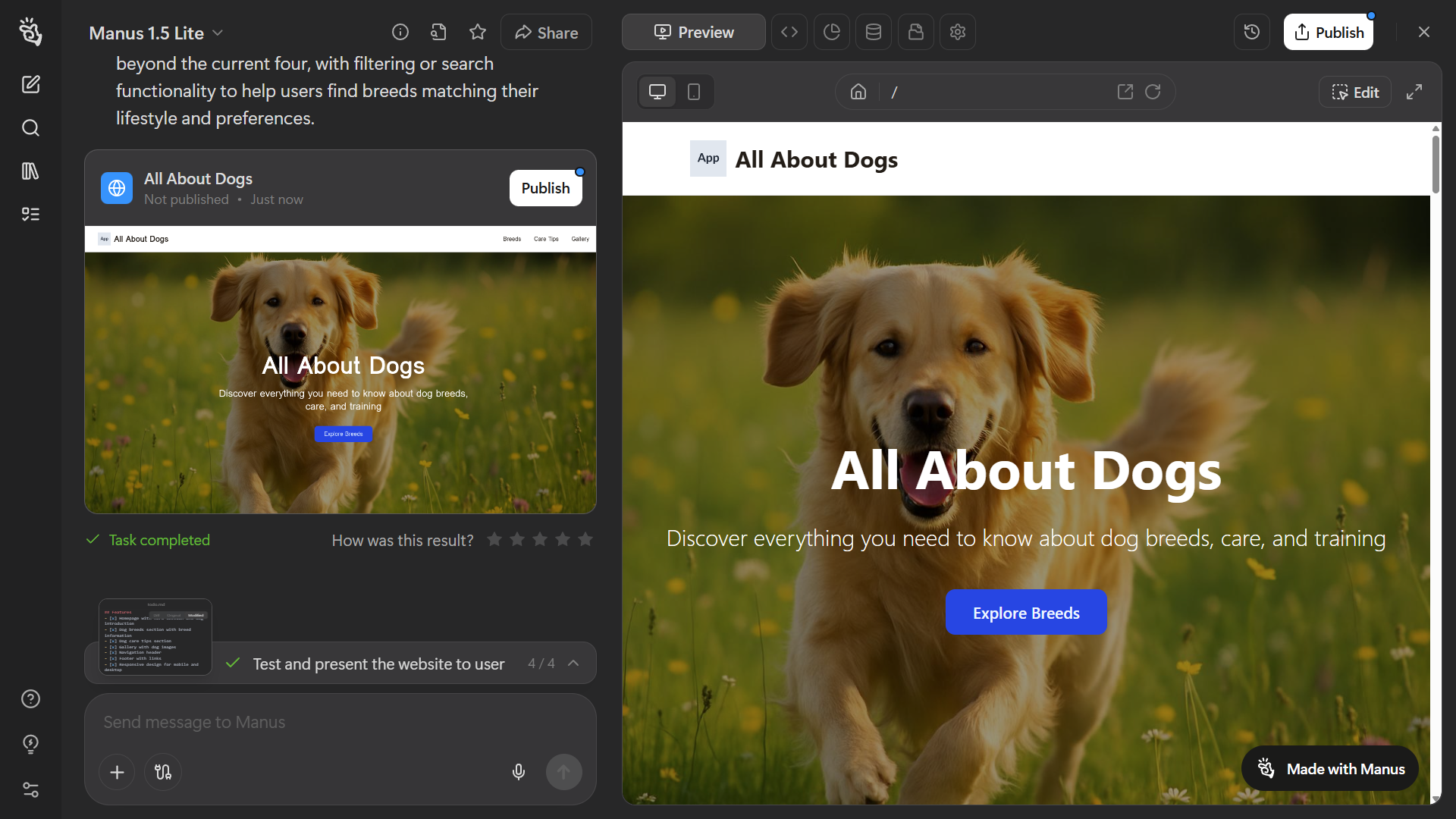Open the code view panel
Viewport: 1456px width, 819px height.
pyautogui.click(x=789, y=32)
